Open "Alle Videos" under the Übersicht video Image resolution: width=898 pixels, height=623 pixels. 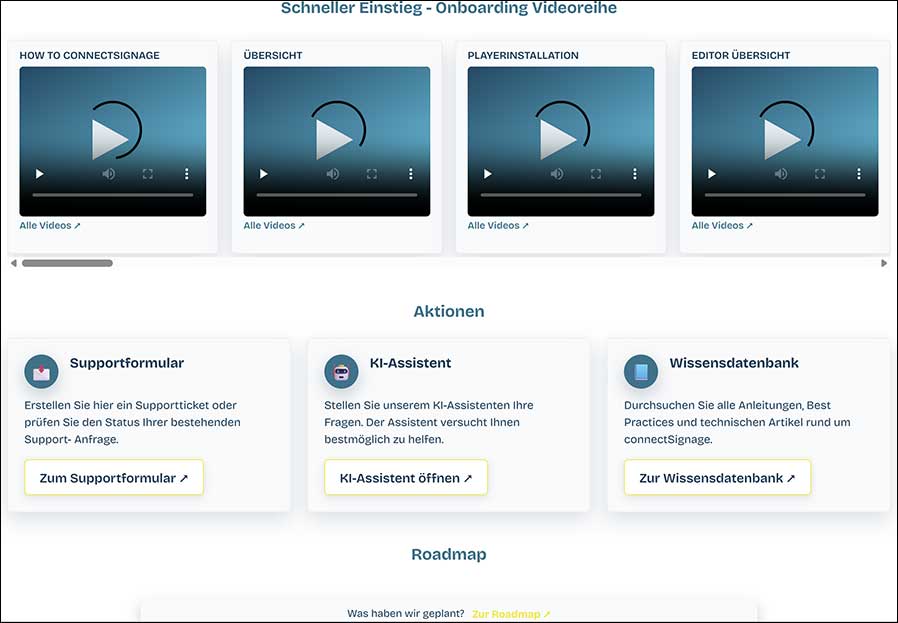(x=273, y=225)
